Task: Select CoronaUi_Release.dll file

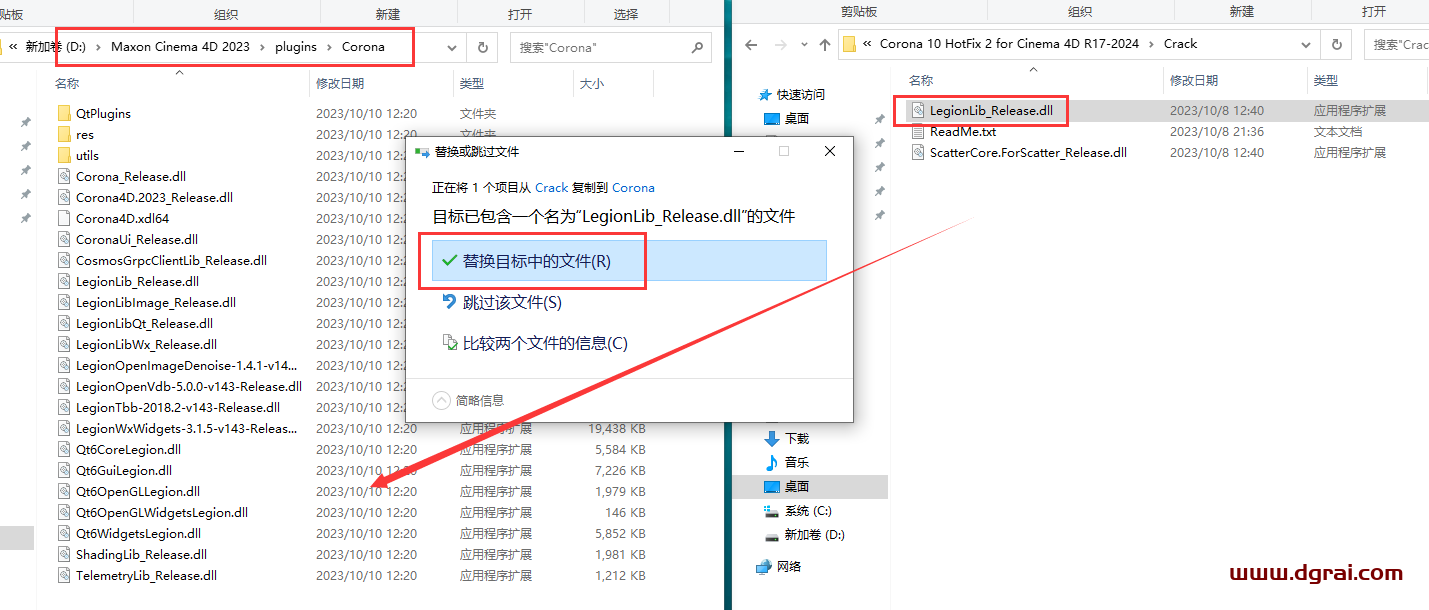Action: coord(137,239)
